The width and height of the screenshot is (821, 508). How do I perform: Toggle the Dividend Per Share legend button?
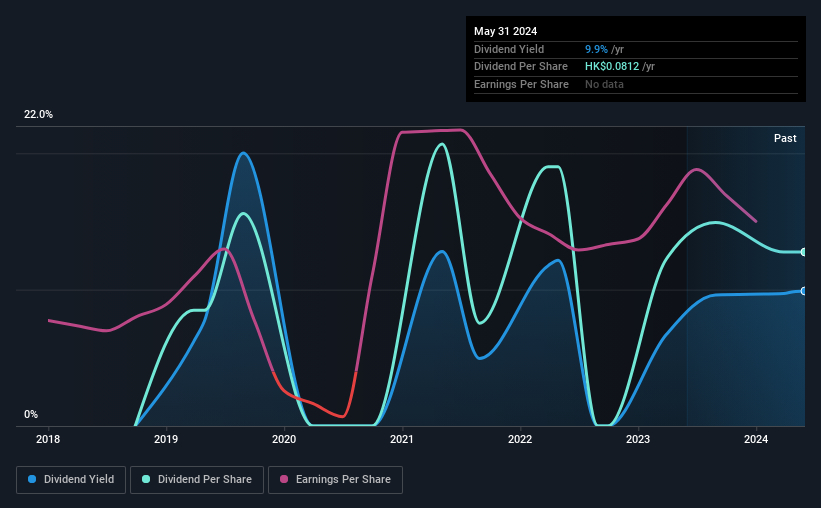(x=197, y=479)
